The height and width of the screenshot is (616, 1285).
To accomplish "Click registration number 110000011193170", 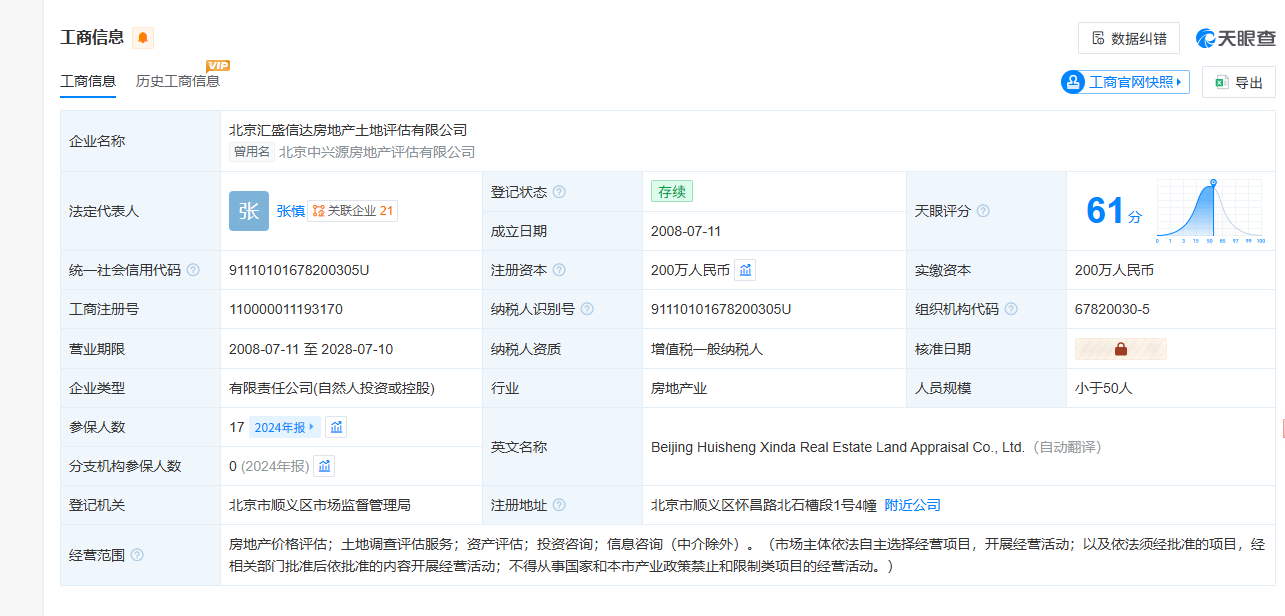I will pos(286,309).
